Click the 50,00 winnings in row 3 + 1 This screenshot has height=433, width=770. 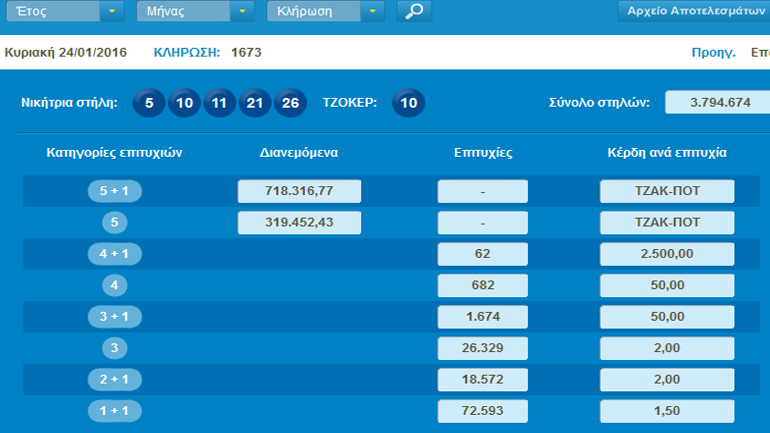667,317
